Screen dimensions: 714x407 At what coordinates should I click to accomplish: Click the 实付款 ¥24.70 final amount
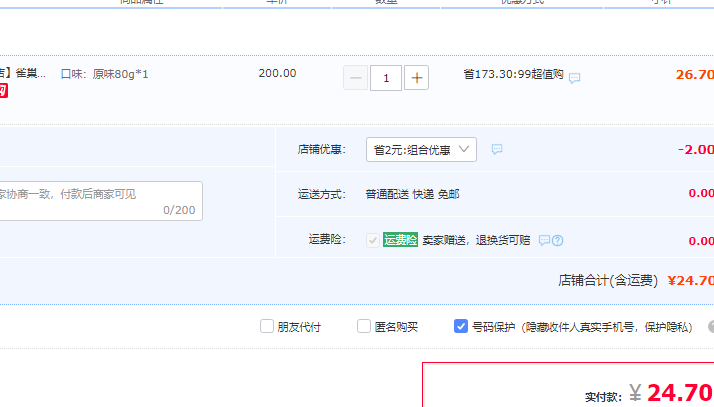coord(649,393)
